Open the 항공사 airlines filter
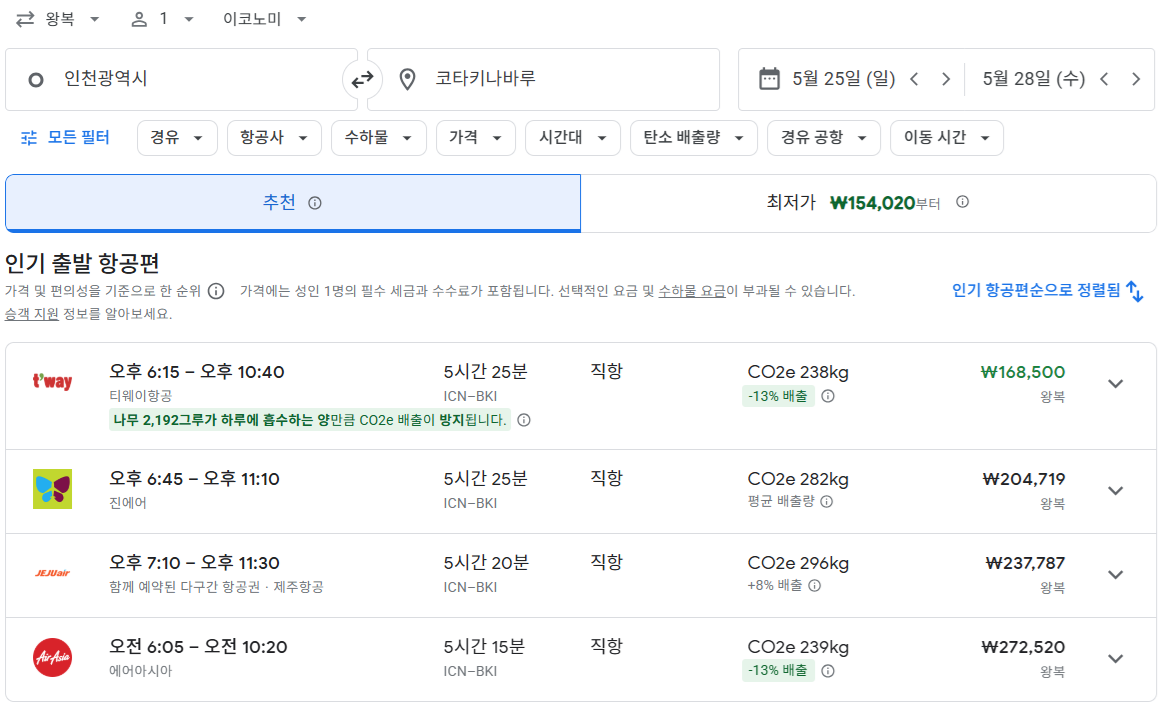The height and width of the screenshot is (705, 1161). coord(274,138)
